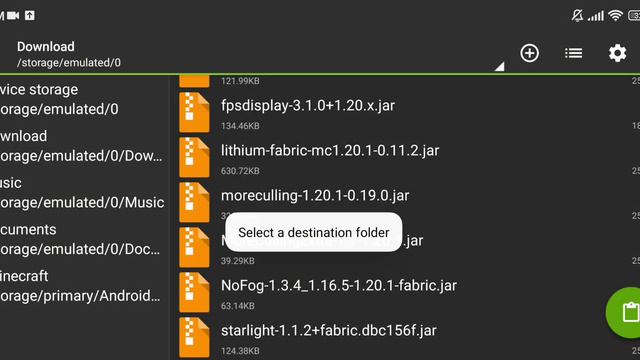Open the list view options icon
Viewport: 640px width, 360px height.
point(573,53)
